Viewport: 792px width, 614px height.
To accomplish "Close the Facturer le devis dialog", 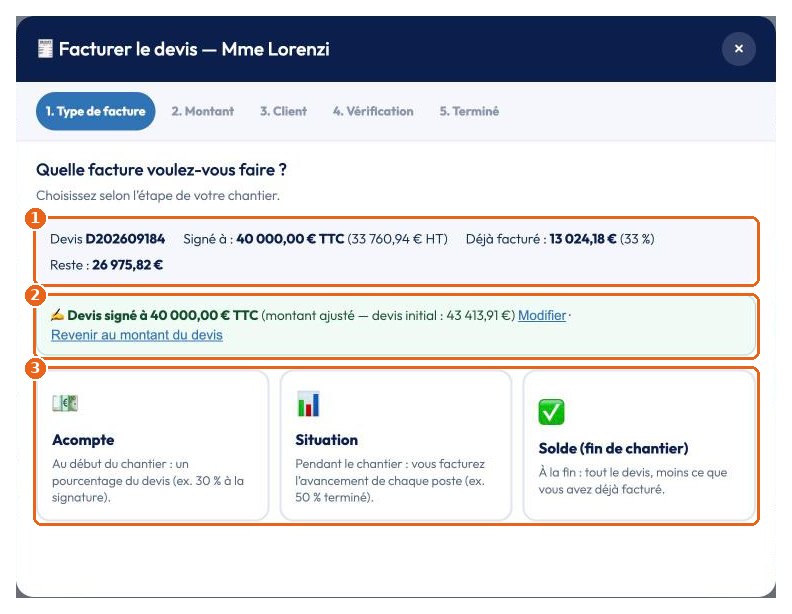I will click(738, 49).
